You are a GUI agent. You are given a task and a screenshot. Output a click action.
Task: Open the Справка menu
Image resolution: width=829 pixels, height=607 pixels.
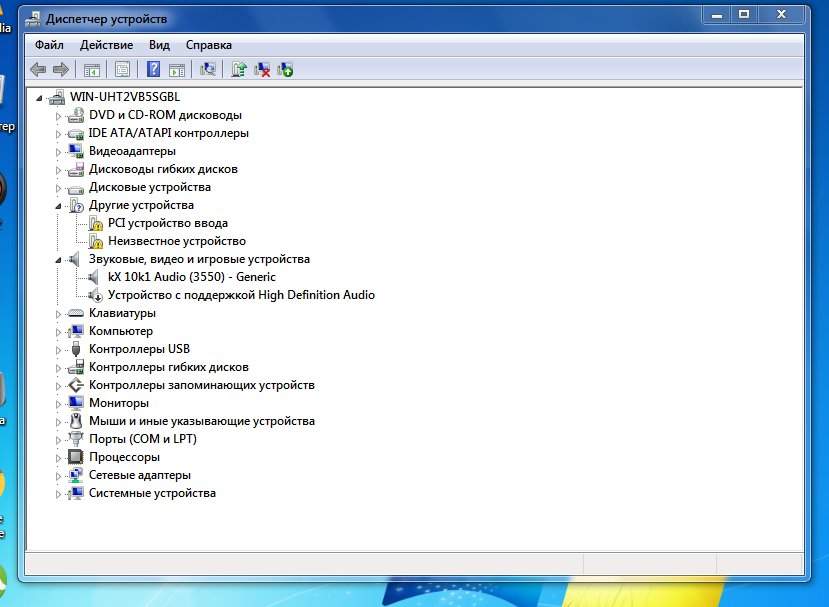[208, 45]
